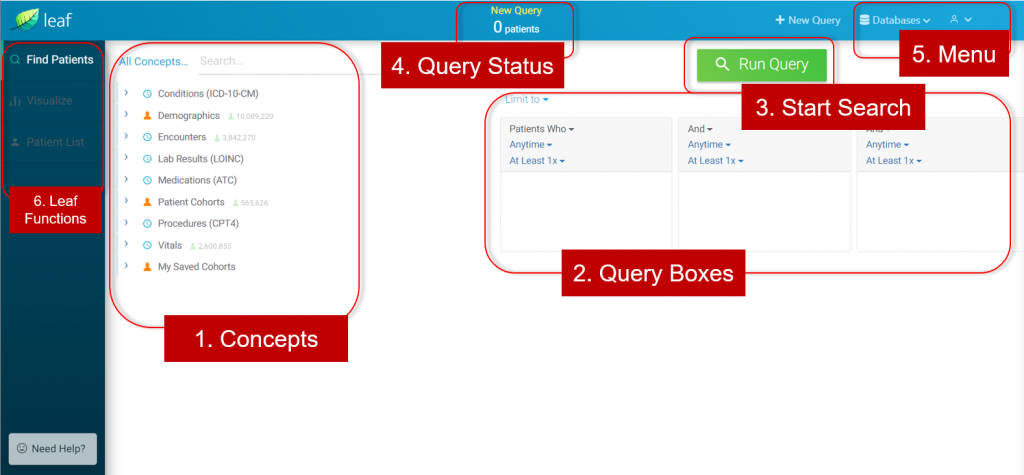Click the user profile icon in header
This screenshot has height=475, width=1024.
[x=954, y=19]
